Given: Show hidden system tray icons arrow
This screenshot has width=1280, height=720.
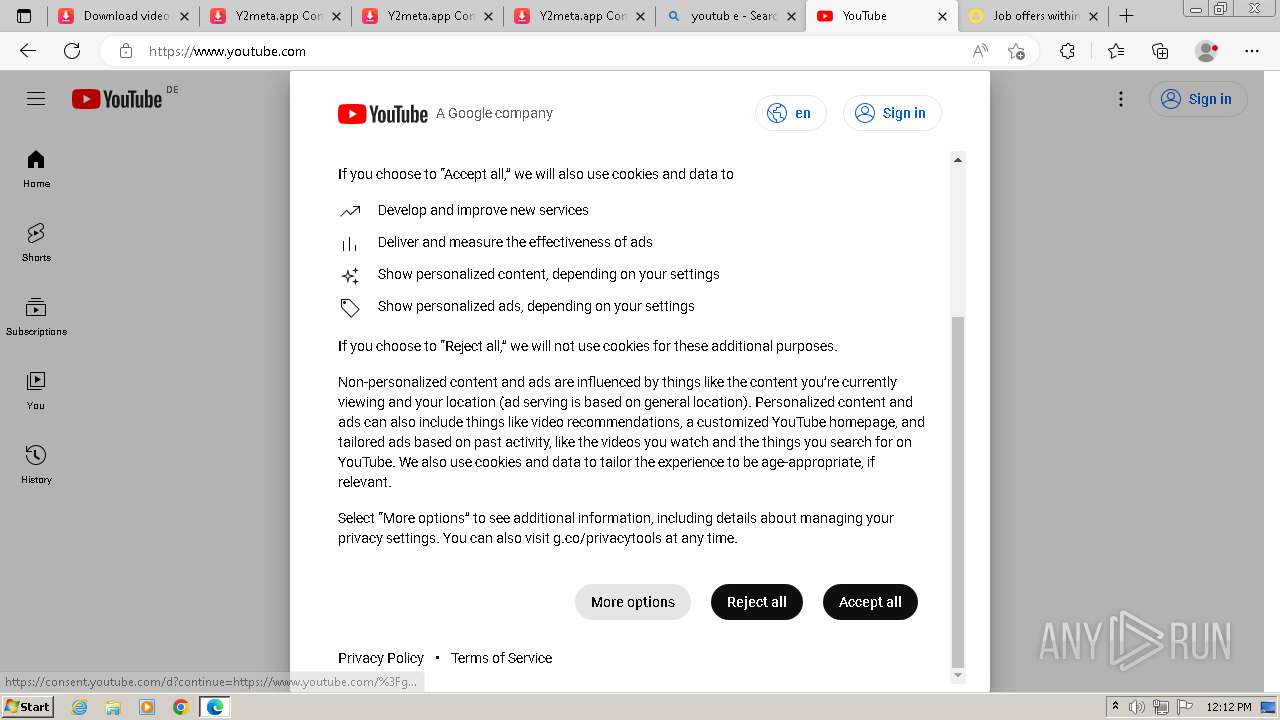Looking at the screenshot, I should (x=1115, y=707).
